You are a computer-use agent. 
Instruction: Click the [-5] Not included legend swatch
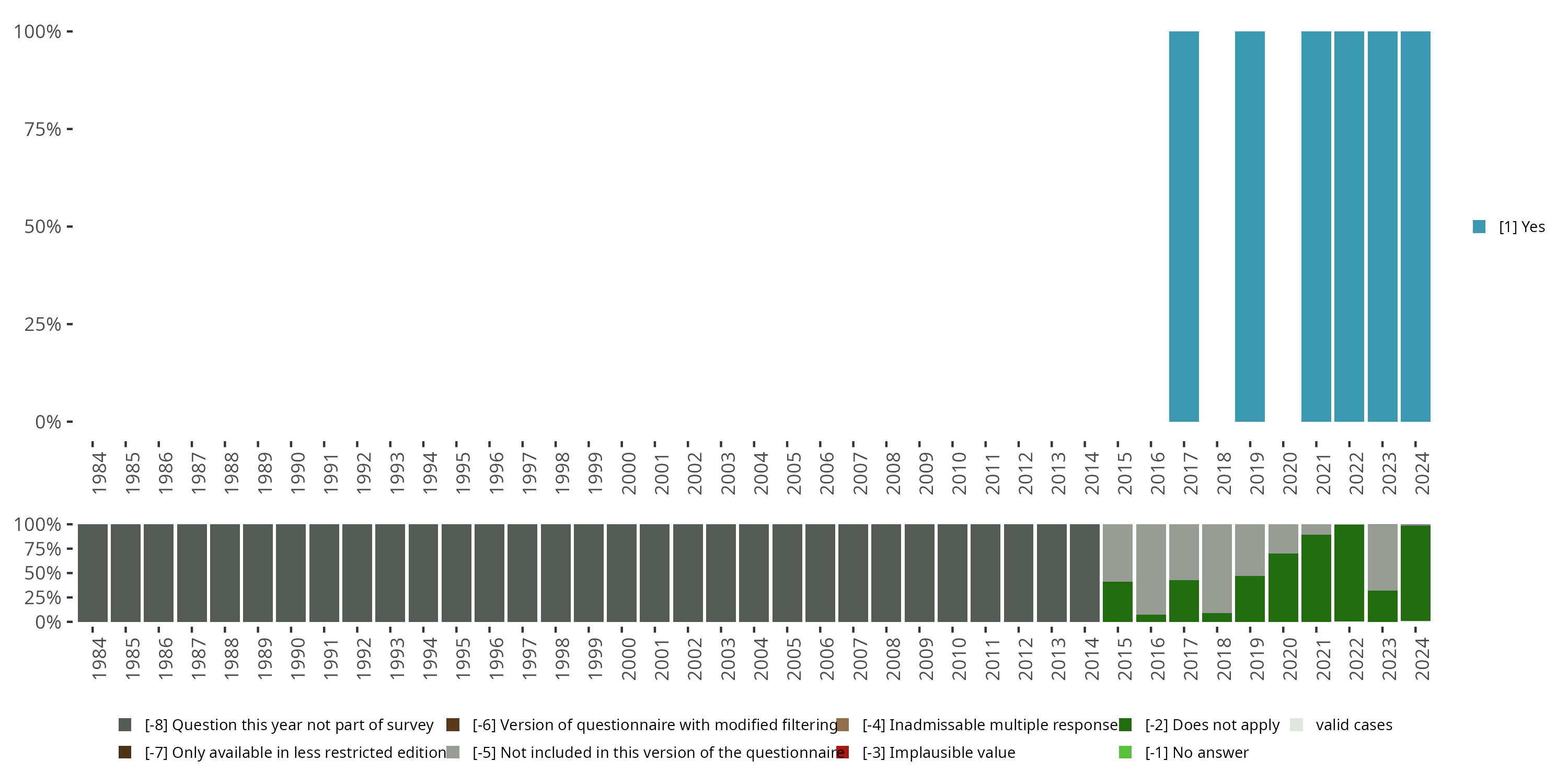click(452, 752)
